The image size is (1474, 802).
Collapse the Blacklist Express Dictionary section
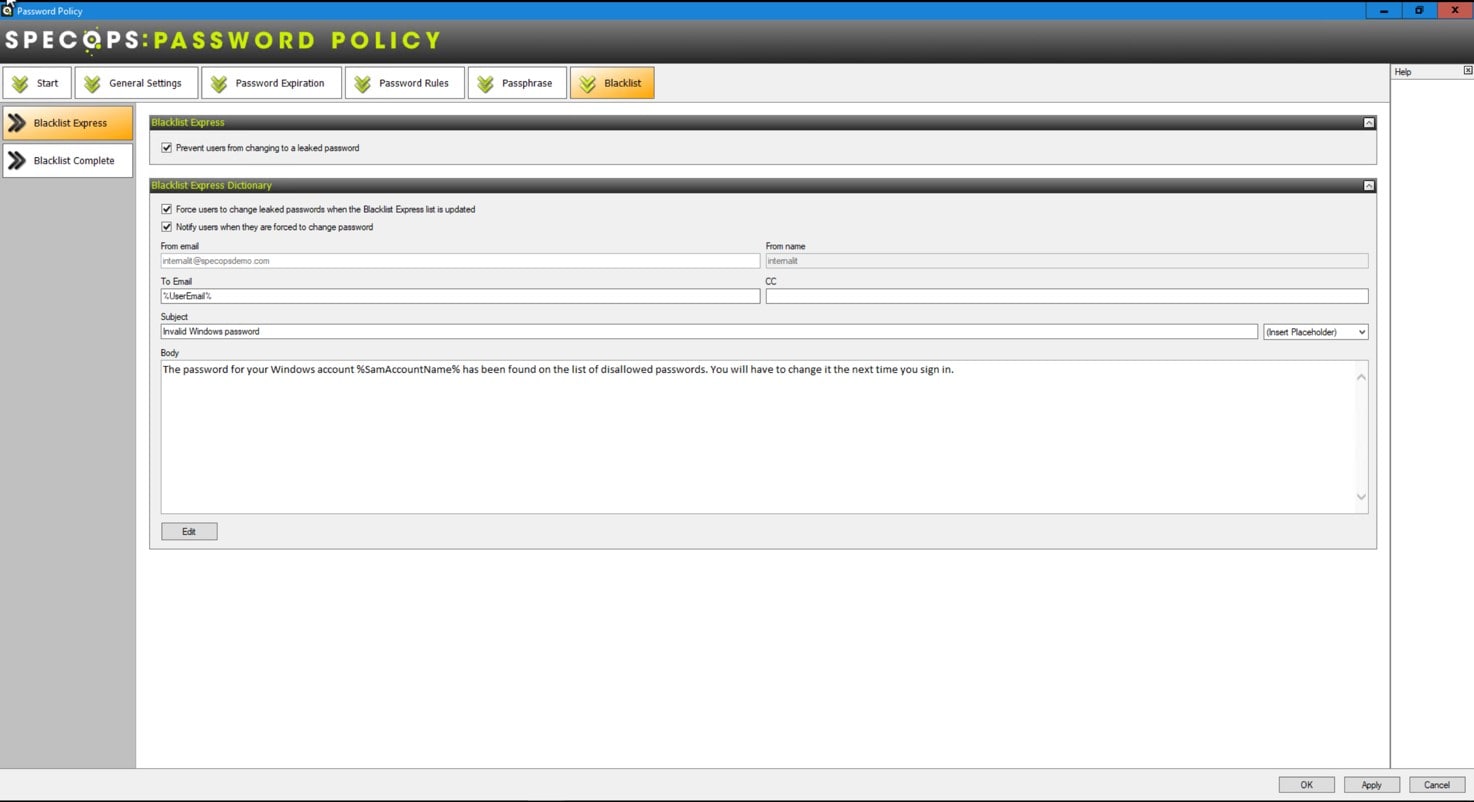pyautogui.click(x=1368, y=186)
